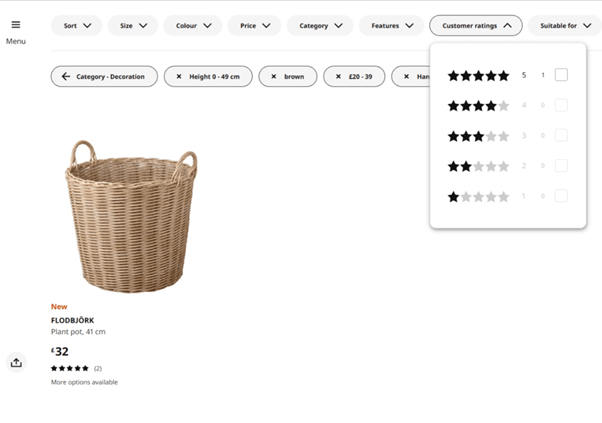Open the Colour filter dropdown
This screenshot has width=602, height=423.
pos(193,26)
